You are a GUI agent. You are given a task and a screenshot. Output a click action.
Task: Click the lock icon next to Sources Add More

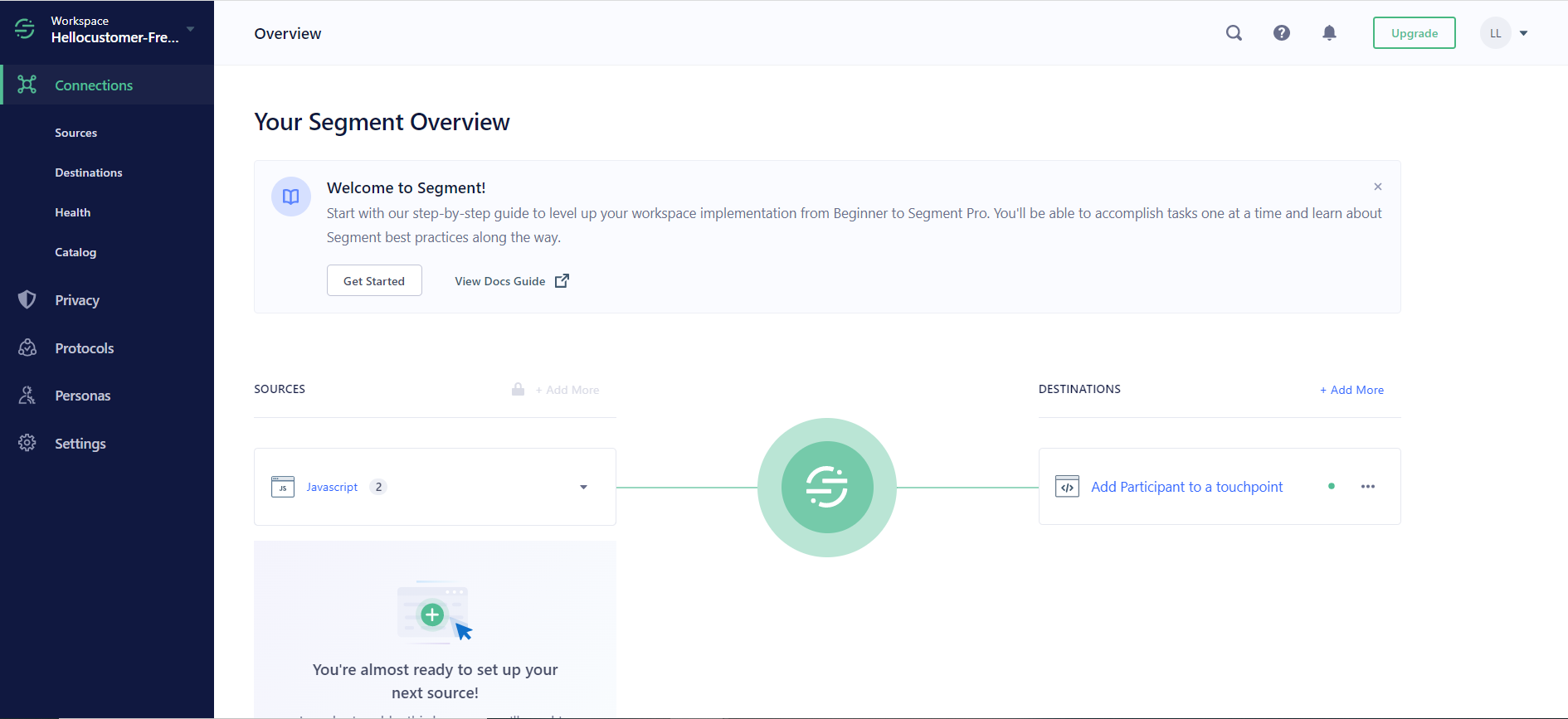[x=519, y=389]
